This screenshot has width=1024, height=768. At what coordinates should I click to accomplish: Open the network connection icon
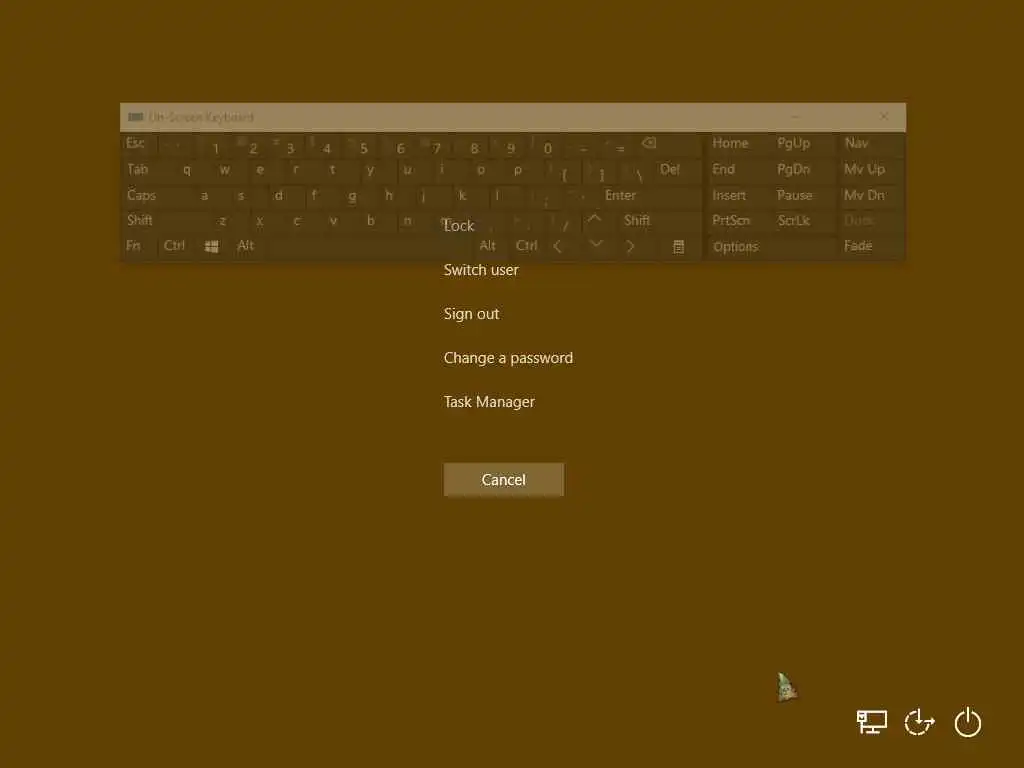872,722
